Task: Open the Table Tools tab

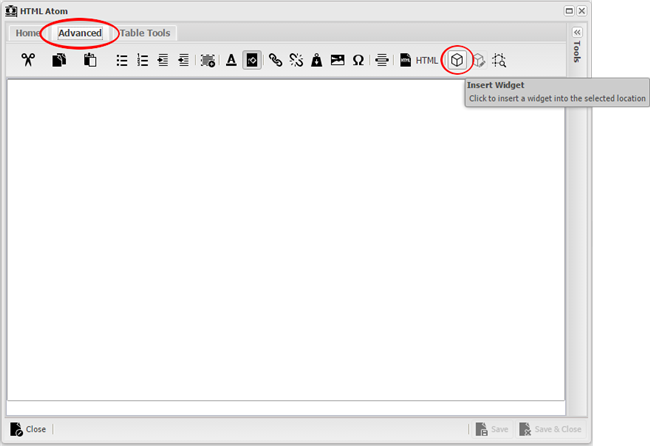Action: coord(145,33)
